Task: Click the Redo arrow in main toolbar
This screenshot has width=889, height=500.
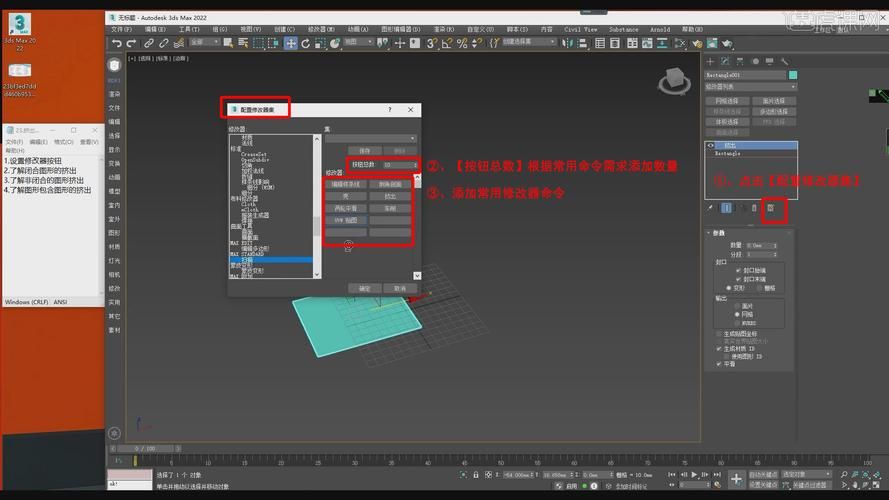Action: [132, 43]
